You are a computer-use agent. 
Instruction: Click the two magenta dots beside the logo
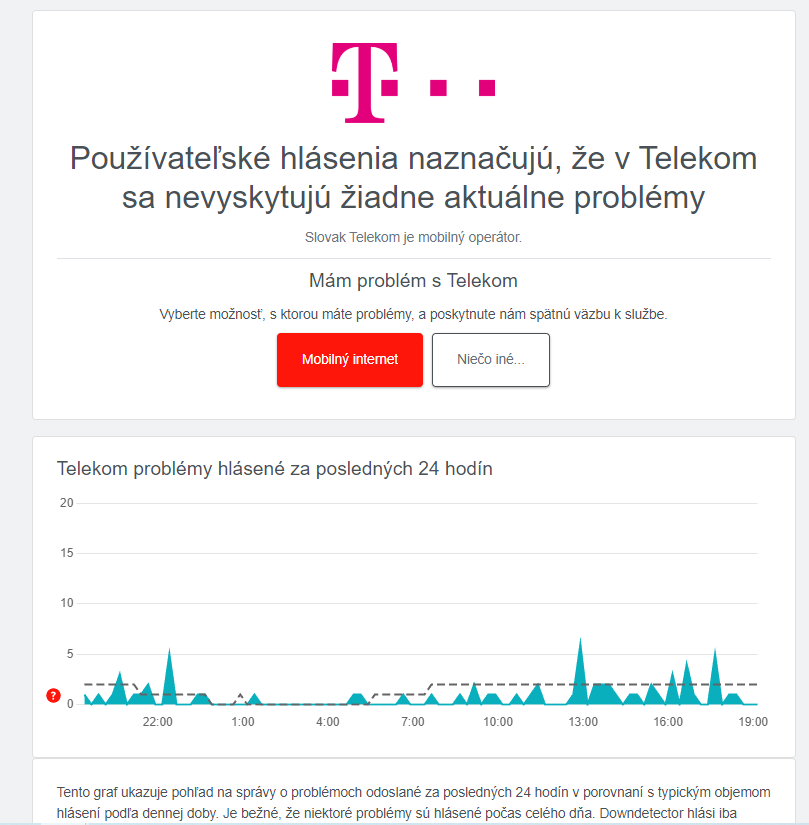(462, 88)
